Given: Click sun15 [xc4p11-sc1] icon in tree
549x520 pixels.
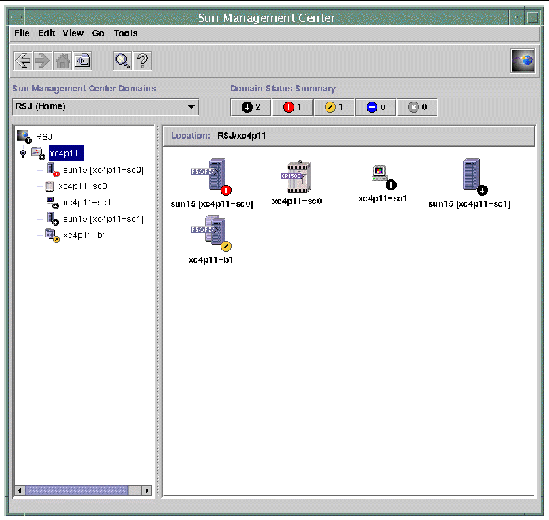Looking at the screenshot, I should click(53, 219).
